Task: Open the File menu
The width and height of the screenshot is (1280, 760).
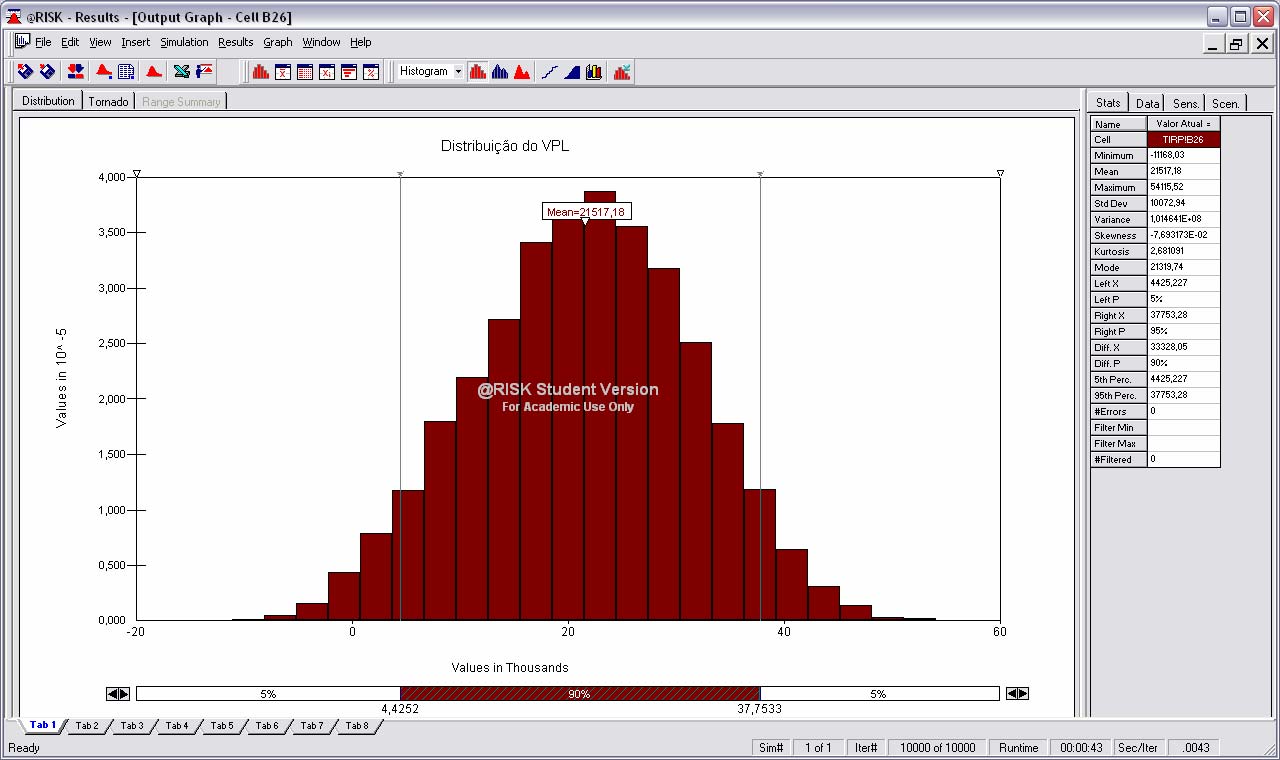Action: [x=43, y=42]
